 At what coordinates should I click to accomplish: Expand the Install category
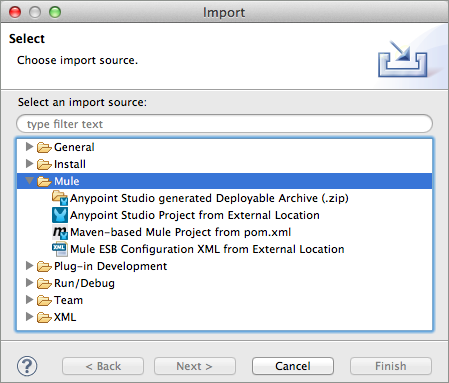click(x=29, y=163)
